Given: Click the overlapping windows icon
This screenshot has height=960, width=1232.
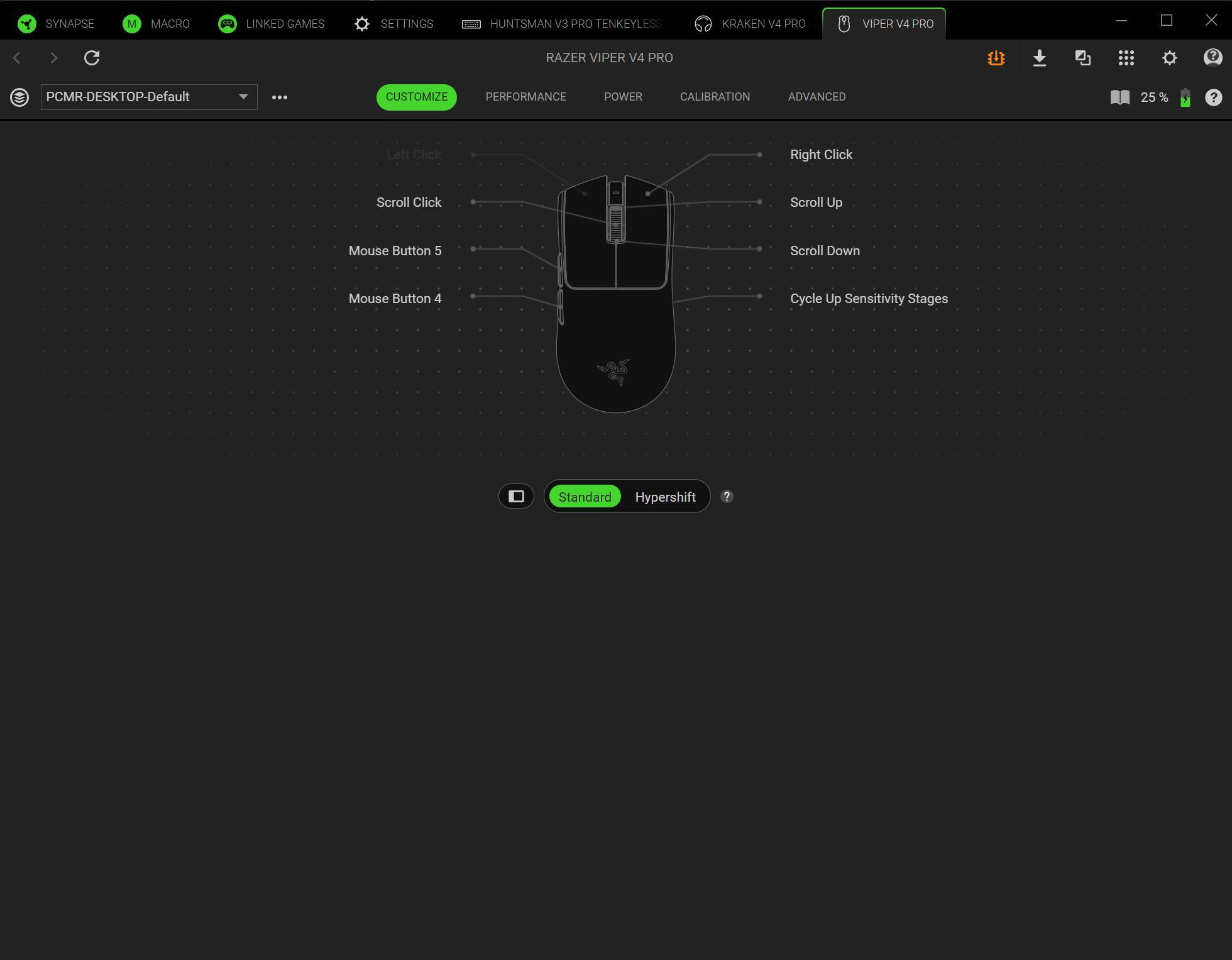Looking at the screenshot, I should click(1083, 58).
